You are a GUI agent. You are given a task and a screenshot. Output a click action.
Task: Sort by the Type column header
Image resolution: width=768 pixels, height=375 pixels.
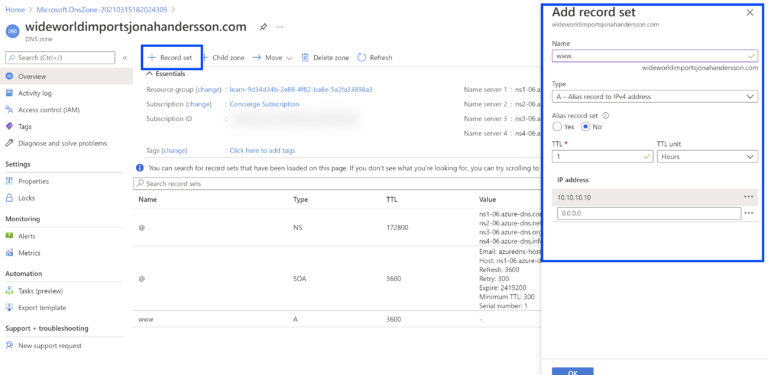pyautogui.click(x=300, y=200)
